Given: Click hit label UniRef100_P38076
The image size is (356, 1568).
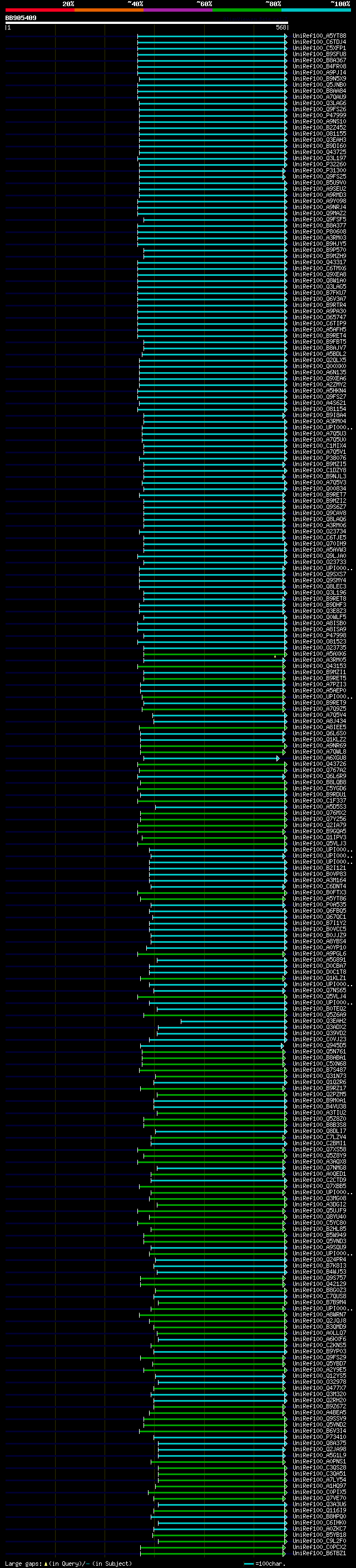Looking at the screenshot, I should tap(319, 458).
